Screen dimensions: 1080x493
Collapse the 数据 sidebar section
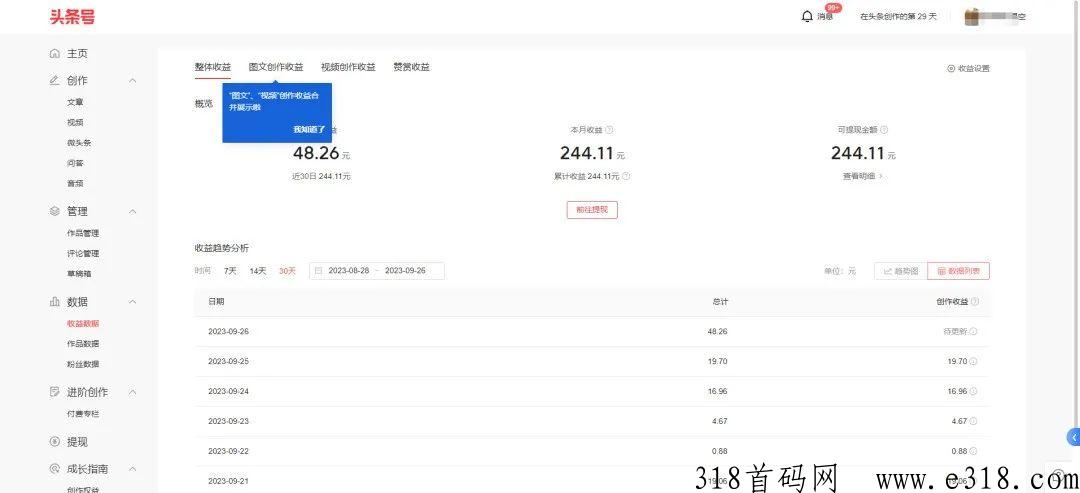[133, 302]
